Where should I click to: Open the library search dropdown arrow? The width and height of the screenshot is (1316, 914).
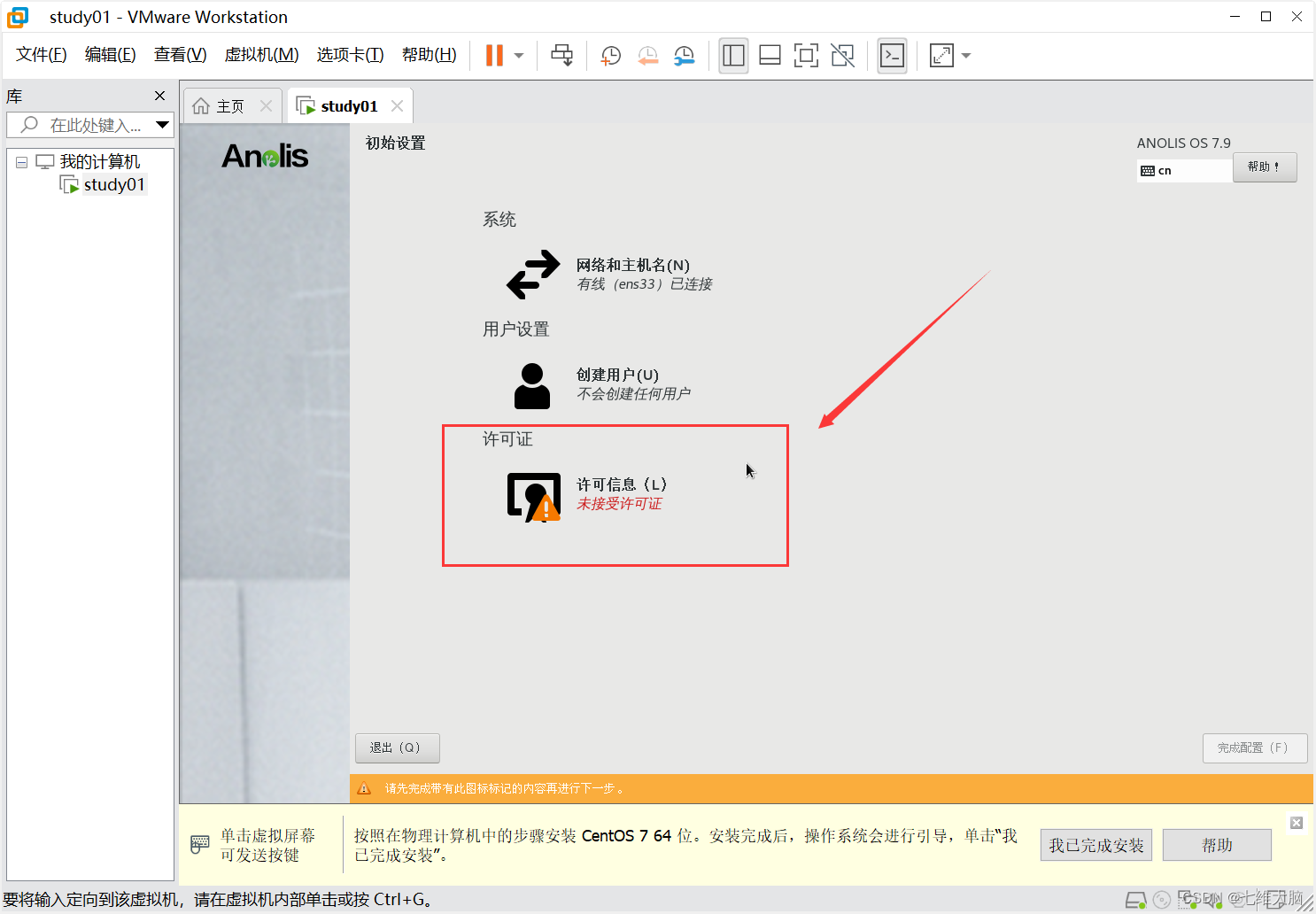pos(162,125)
